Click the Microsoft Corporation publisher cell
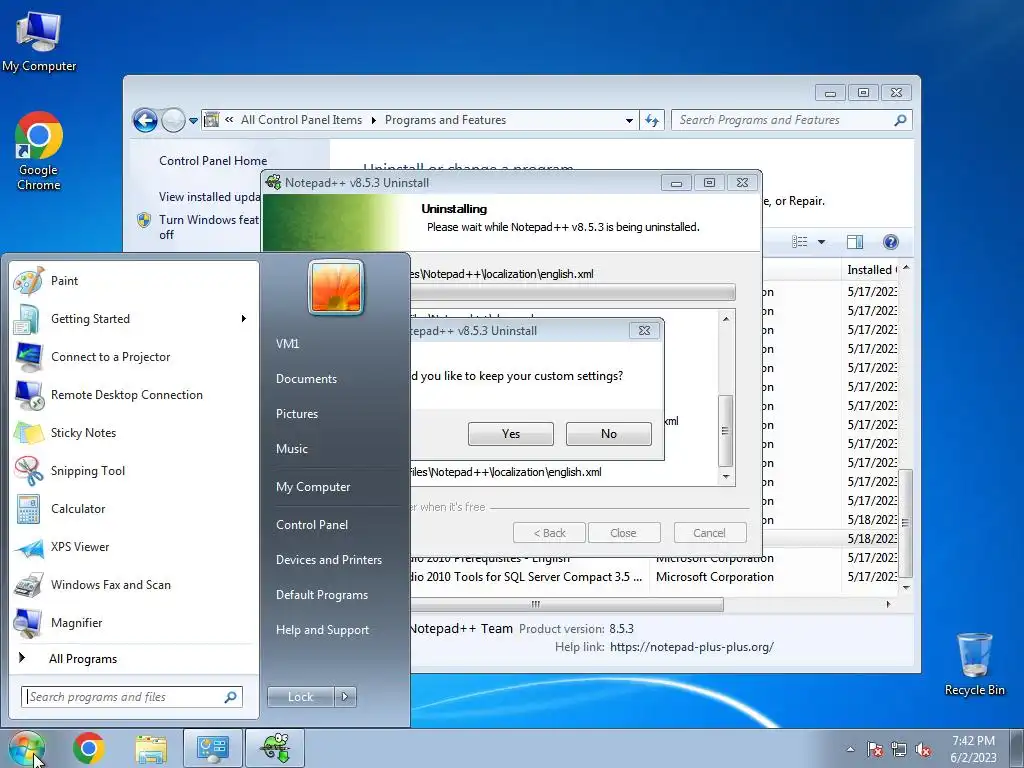This screenshot has width=1024, height=768. [x=714, y=577]
